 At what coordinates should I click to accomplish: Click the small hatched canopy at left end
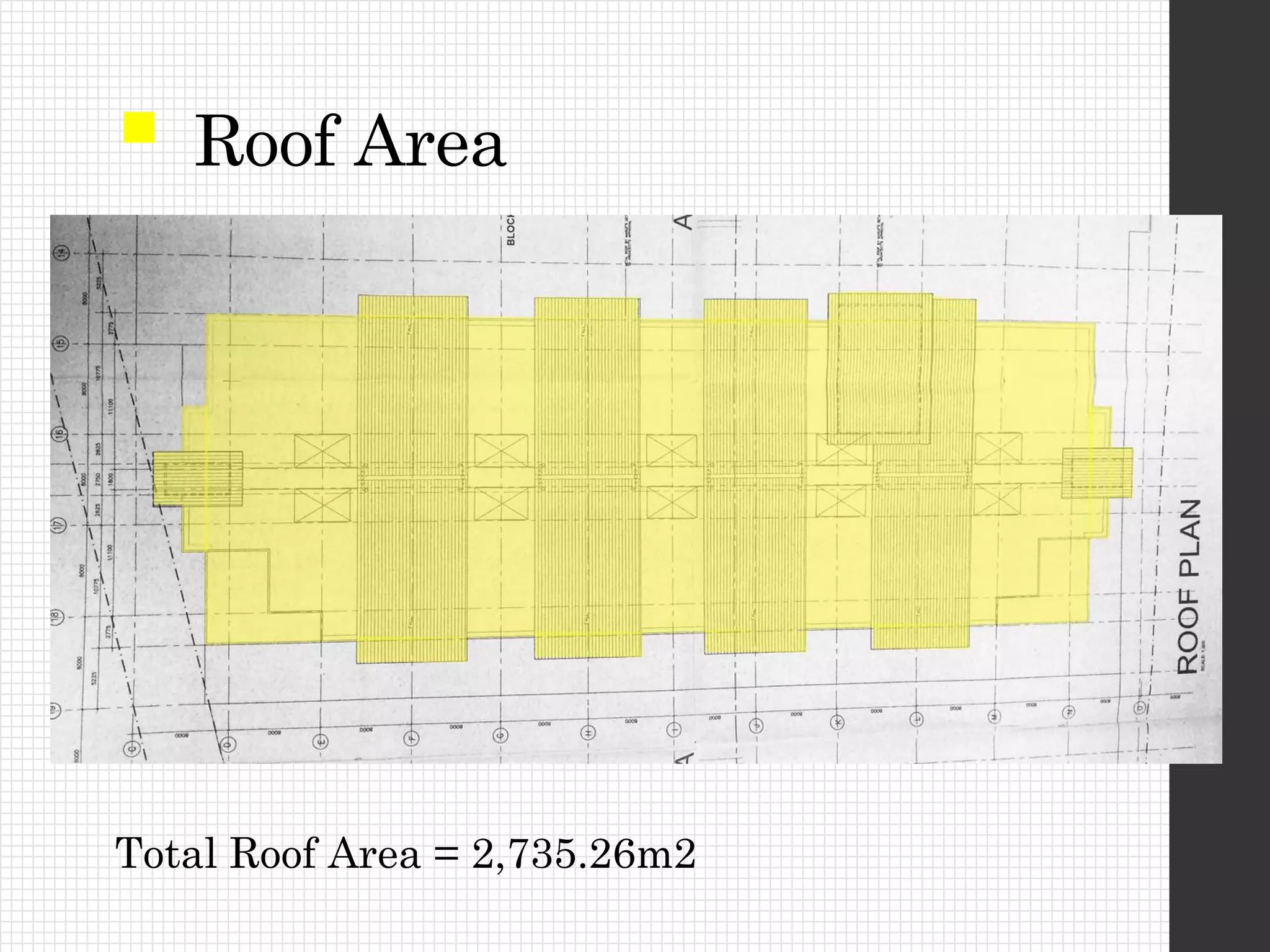pyautogui.click(x=198, y=479)
